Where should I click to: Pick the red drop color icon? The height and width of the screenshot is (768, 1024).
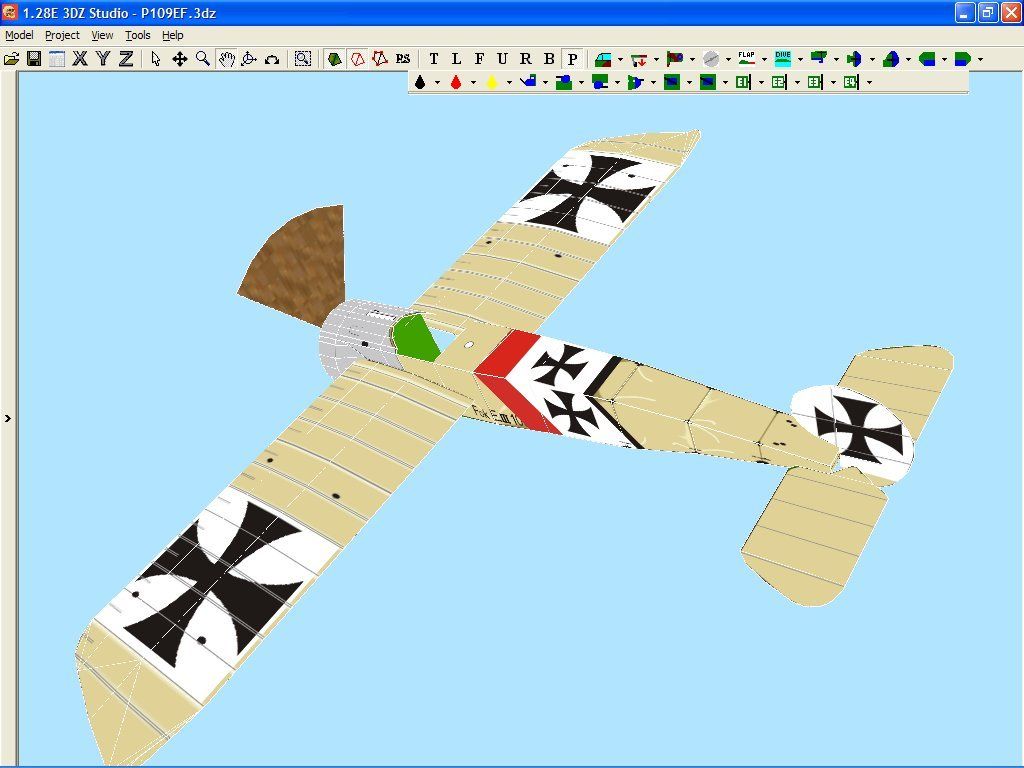pos(456,82)
